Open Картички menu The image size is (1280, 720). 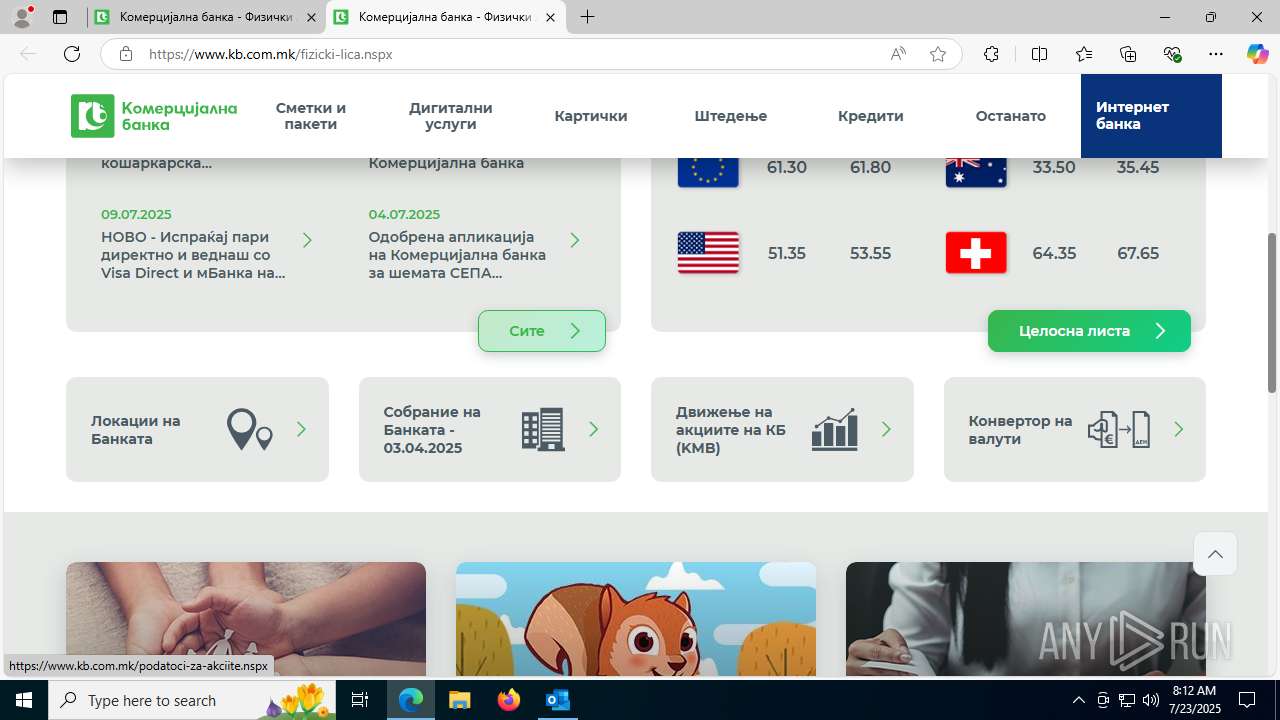click(x=591, y=116)
